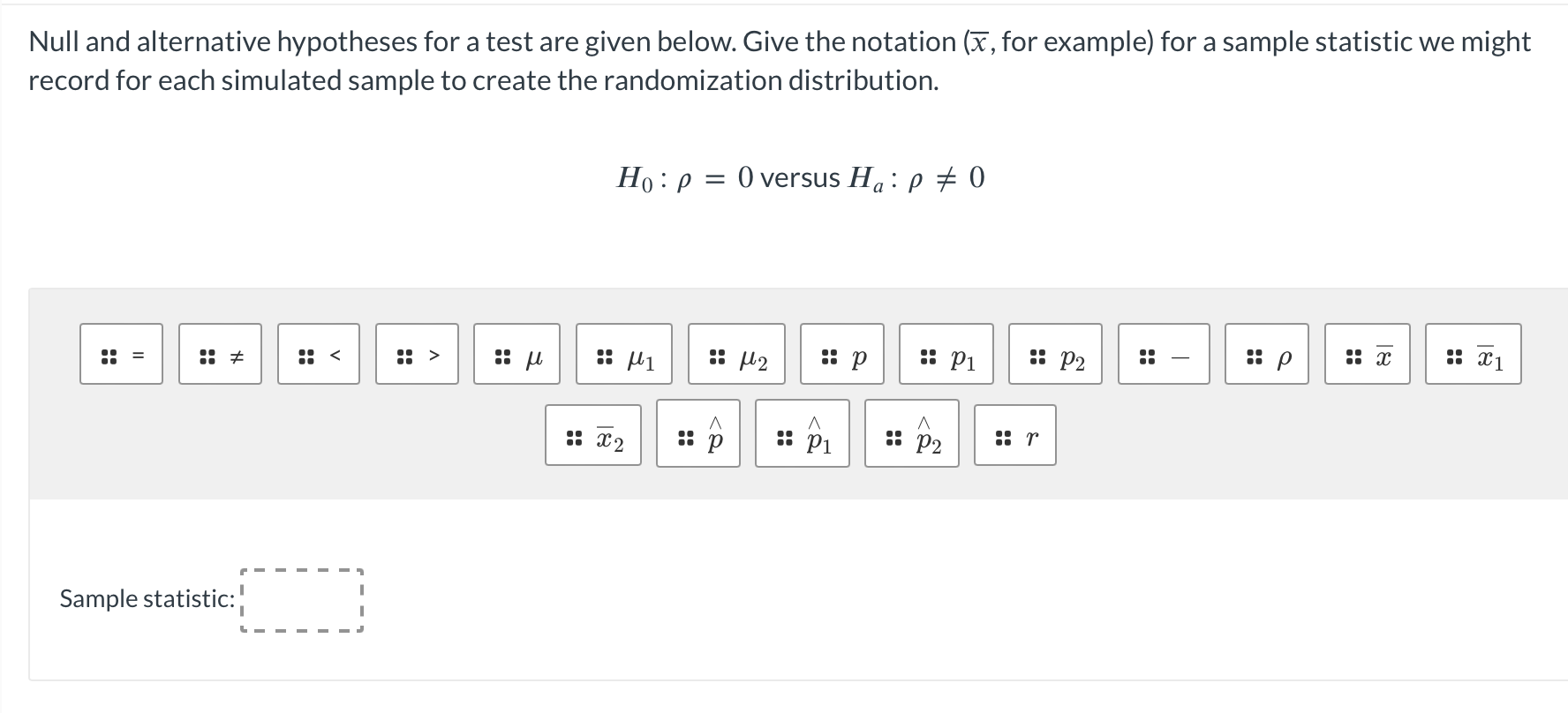Select the minus sign tile
Viewport: 1568px width, 713px height.
1163,354
